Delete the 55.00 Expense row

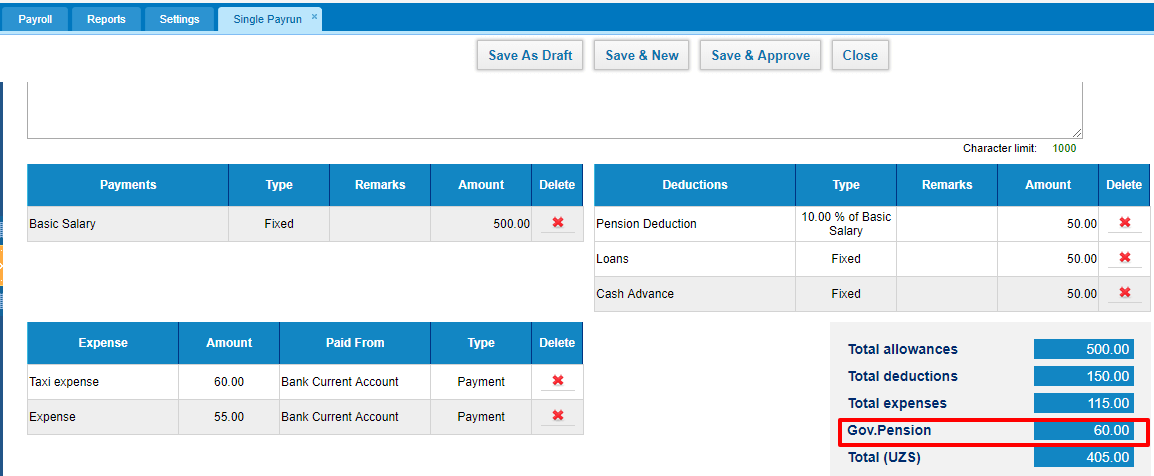pos(557,416)
